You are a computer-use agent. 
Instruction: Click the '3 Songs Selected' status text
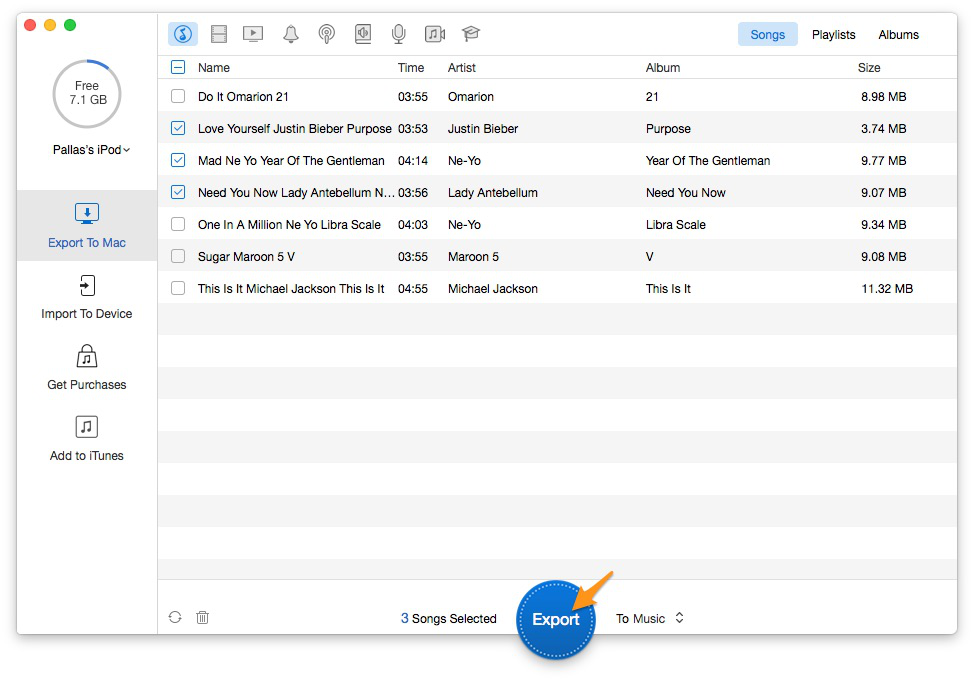click(448, 618)
